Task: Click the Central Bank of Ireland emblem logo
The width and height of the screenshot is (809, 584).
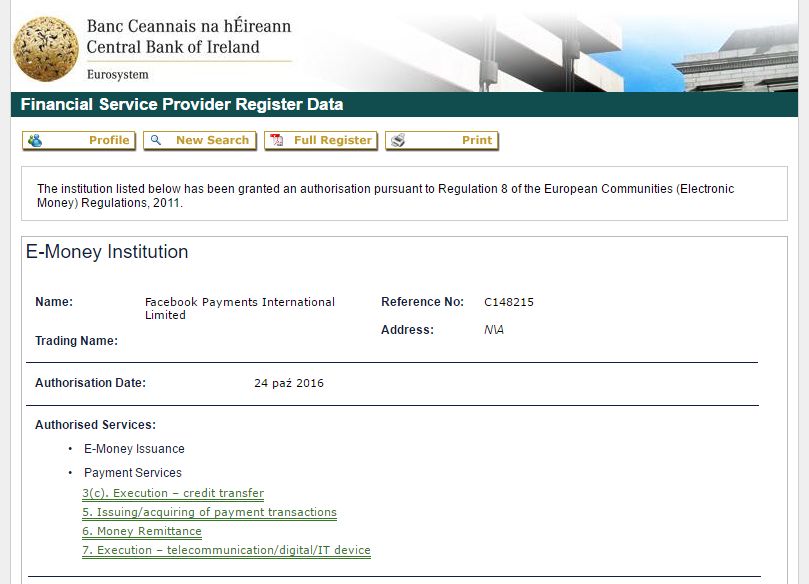Action: coord(46,48)
